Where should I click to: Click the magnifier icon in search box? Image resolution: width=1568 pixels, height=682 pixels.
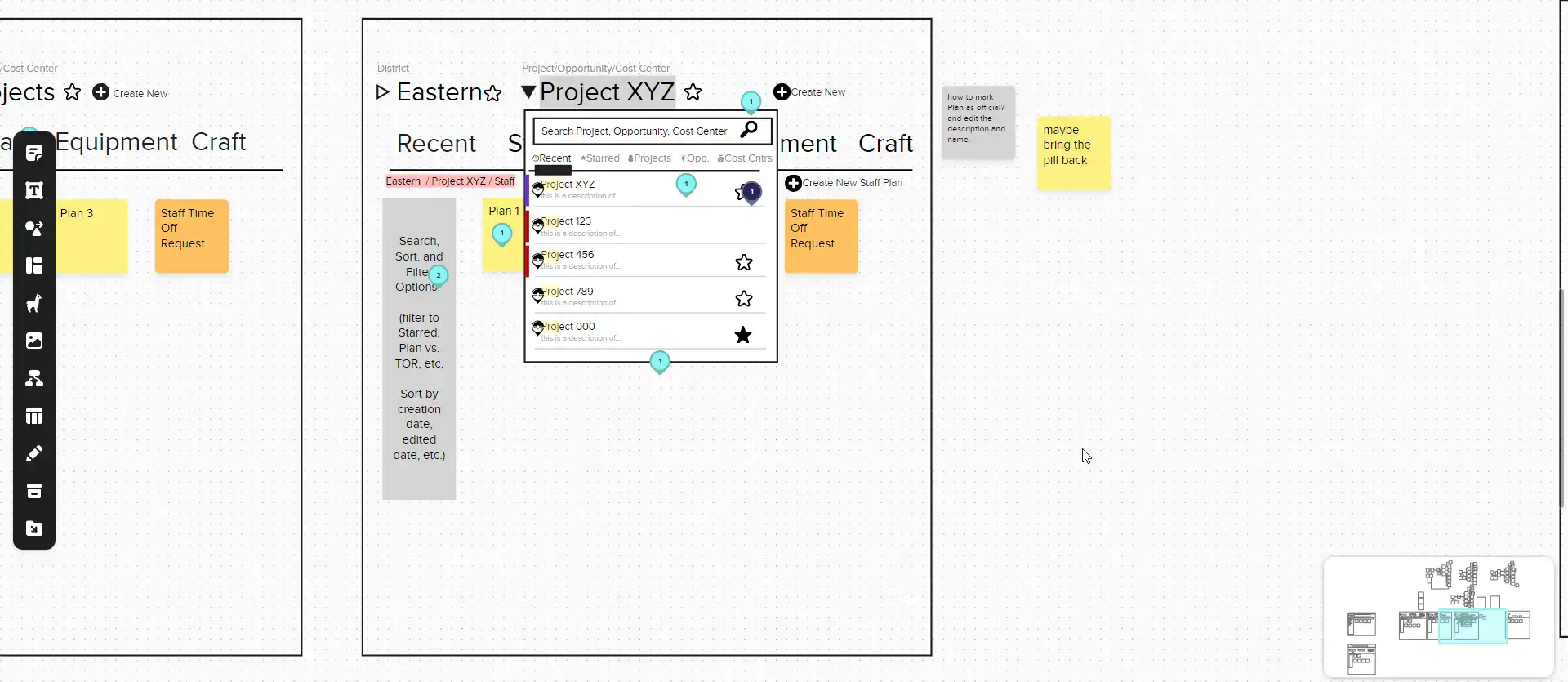pyautogui.click(x=748, y=130)
